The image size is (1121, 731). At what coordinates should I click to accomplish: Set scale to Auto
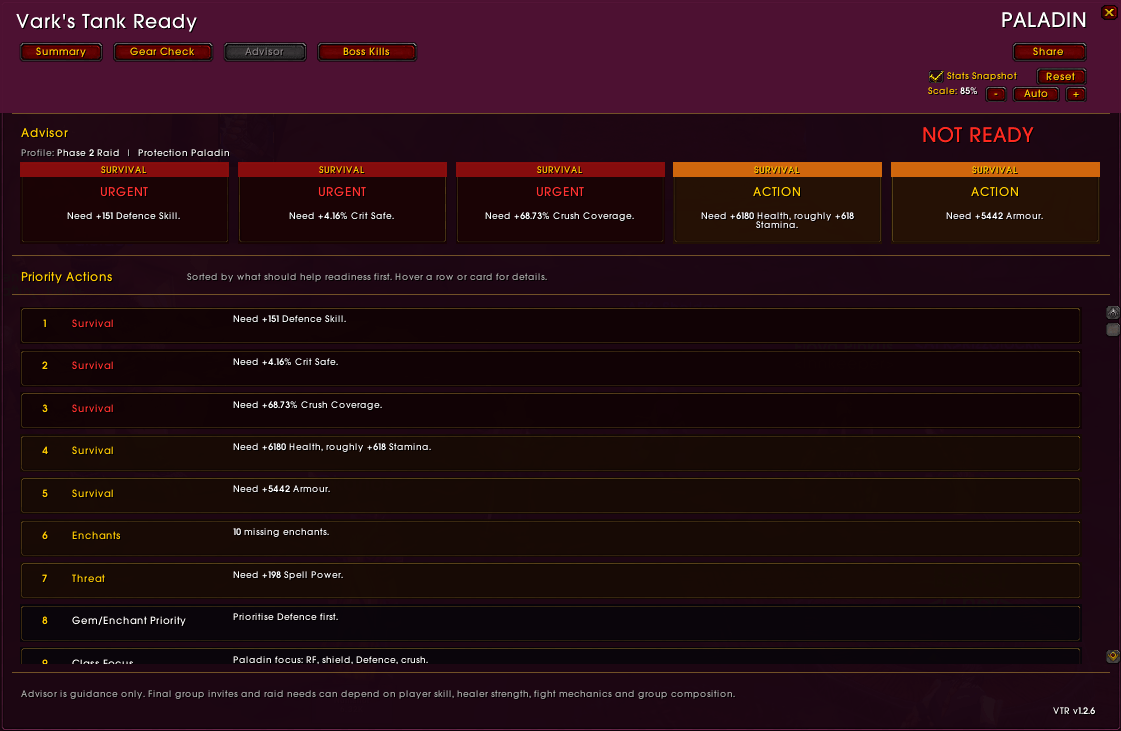click(1035, 94)
